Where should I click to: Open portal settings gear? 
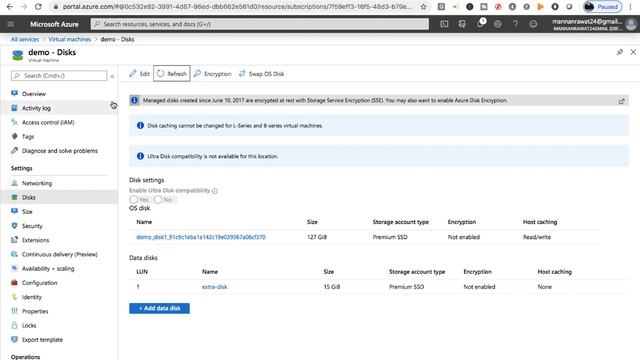coord(498,24)
